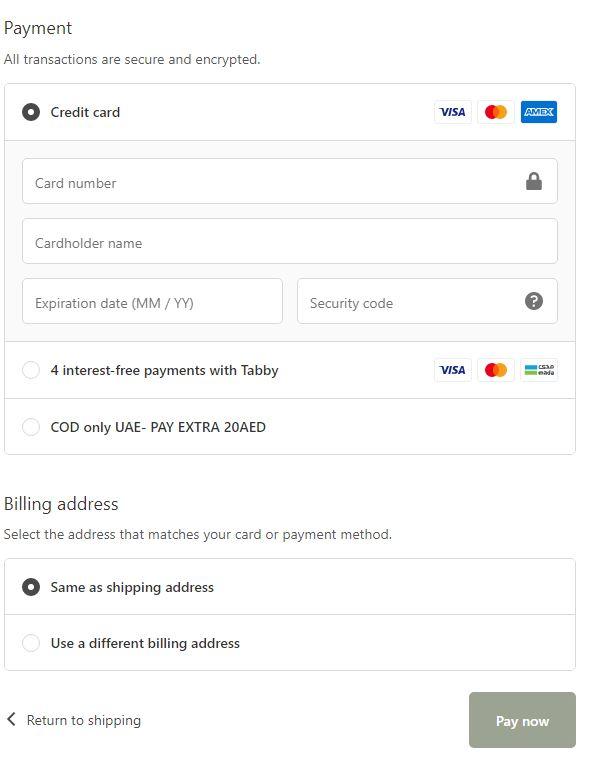Open the security code help question mark
This screenshot has height=768, width=592.
point(534,301)
